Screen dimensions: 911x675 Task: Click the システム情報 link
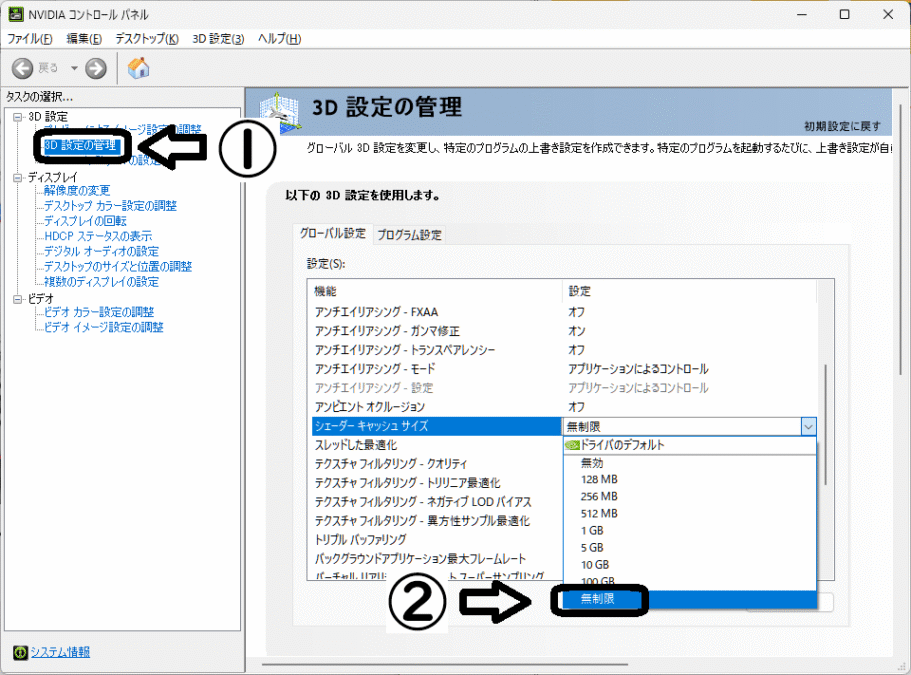(60, 652)
